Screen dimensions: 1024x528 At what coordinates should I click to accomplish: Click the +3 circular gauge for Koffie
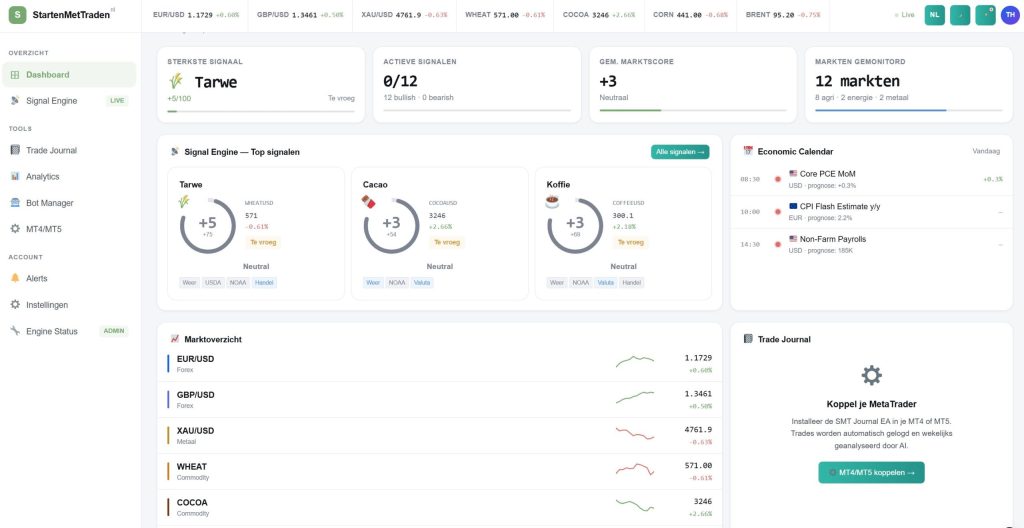pyautogui.click(x=575, y=225)
